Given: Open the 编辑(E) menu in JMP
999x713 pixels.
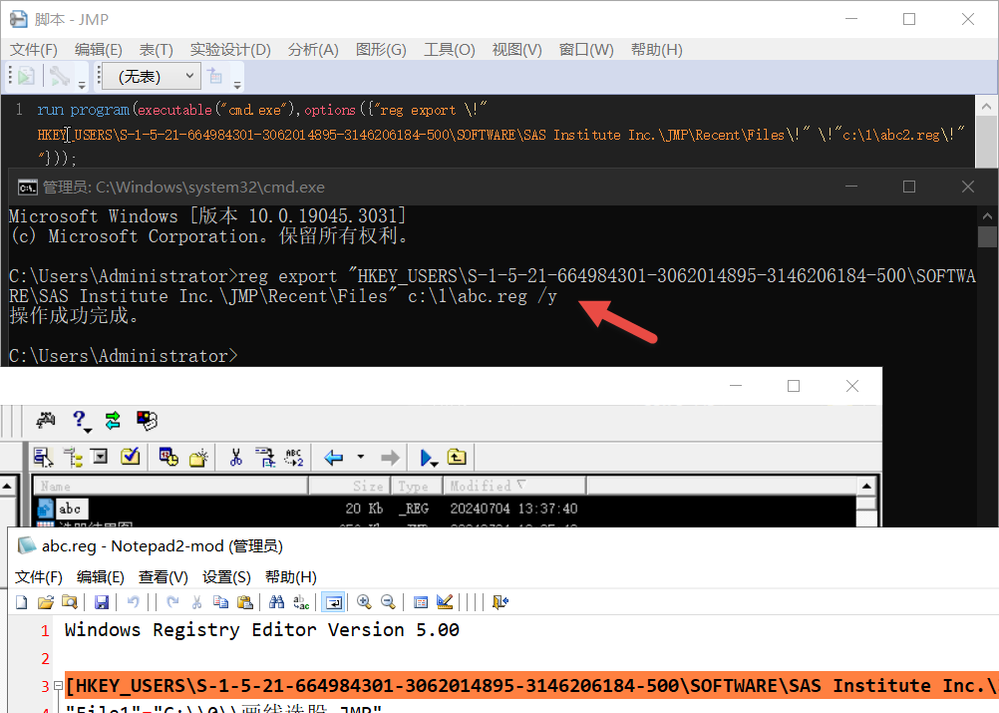Looking at the screenshot, I should pyautogui.click(x=98, y=50).
